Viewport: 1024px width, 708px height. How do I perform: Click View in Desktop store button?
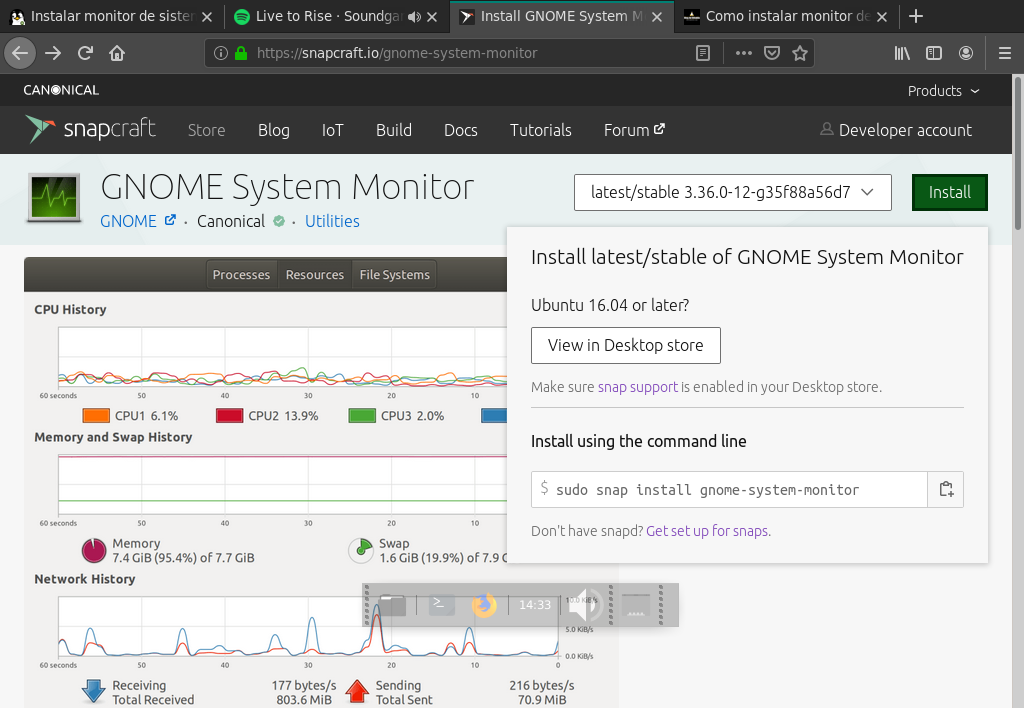coord(626,345)
